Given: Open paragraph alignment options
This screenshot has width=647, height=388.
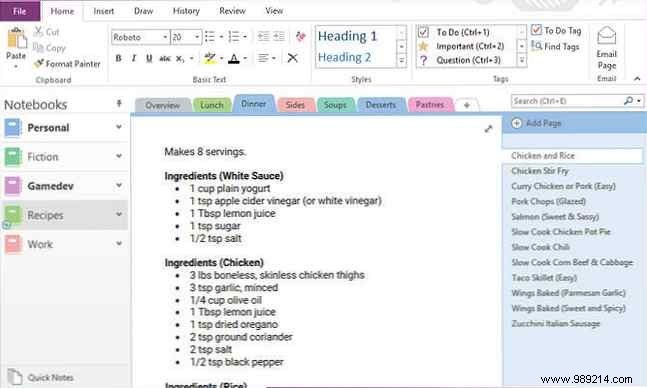Looking at the screenshot, I should pyautogui.click(x=266, y=58).
